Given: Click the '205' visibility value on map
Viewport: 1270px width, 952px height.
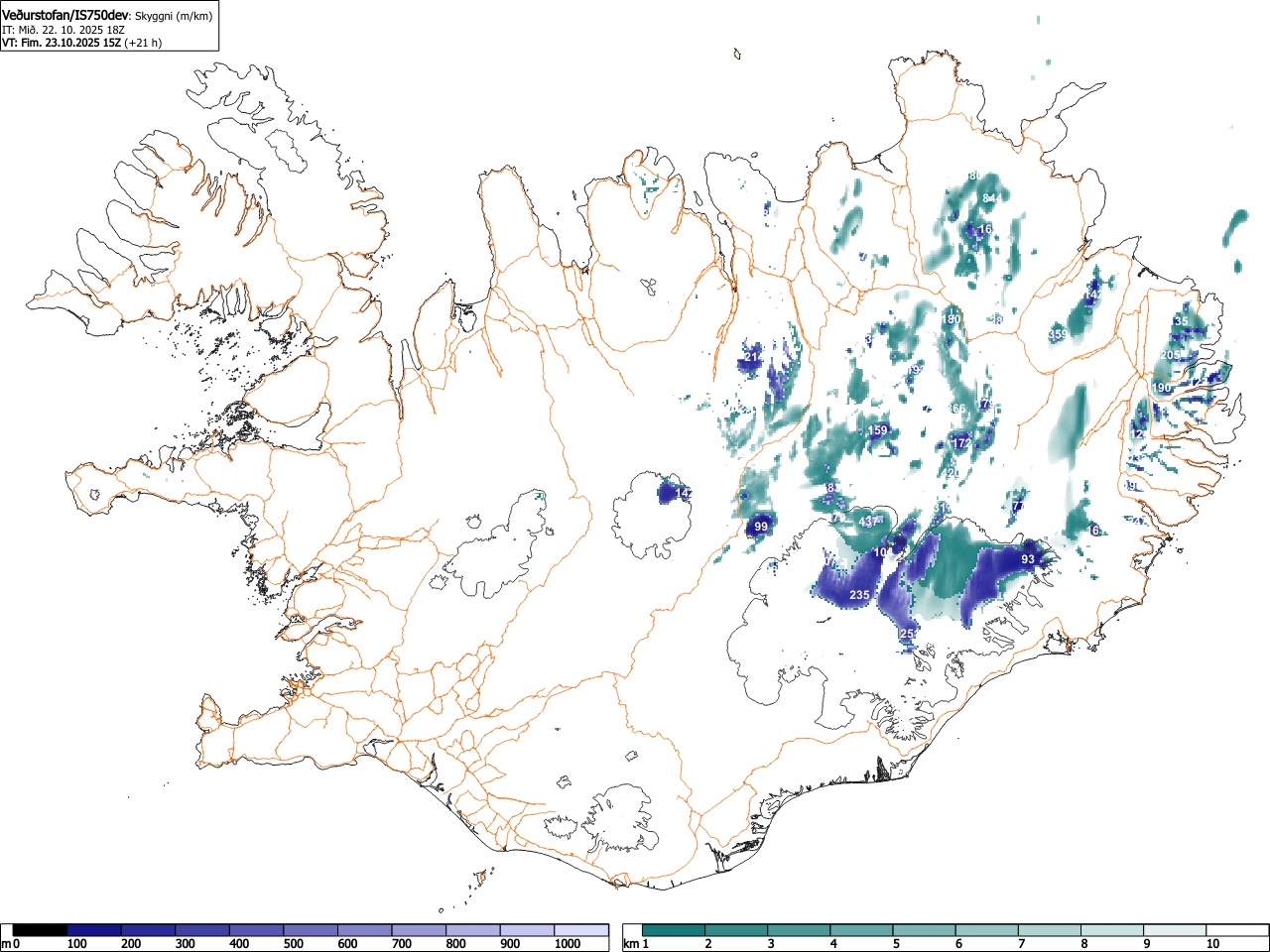Looking at the screenshot, I should click(1170, 355).
